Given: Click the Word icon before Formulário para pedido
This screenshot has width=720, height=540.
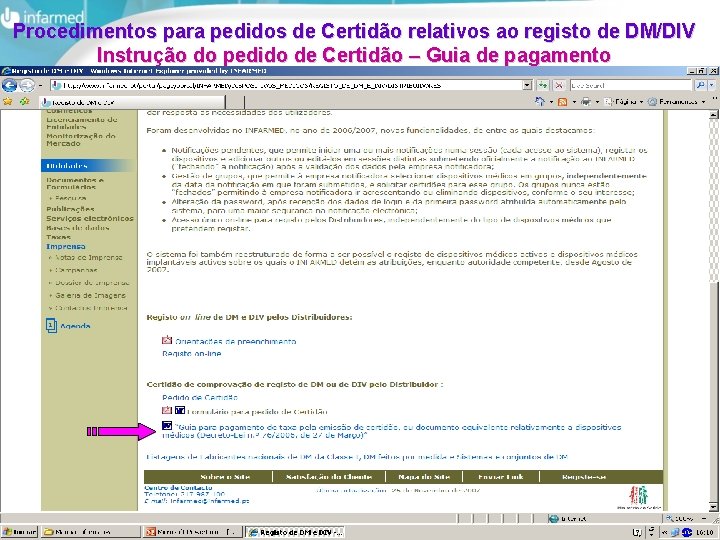Looking at the screenshot, I should pos(180,410).
